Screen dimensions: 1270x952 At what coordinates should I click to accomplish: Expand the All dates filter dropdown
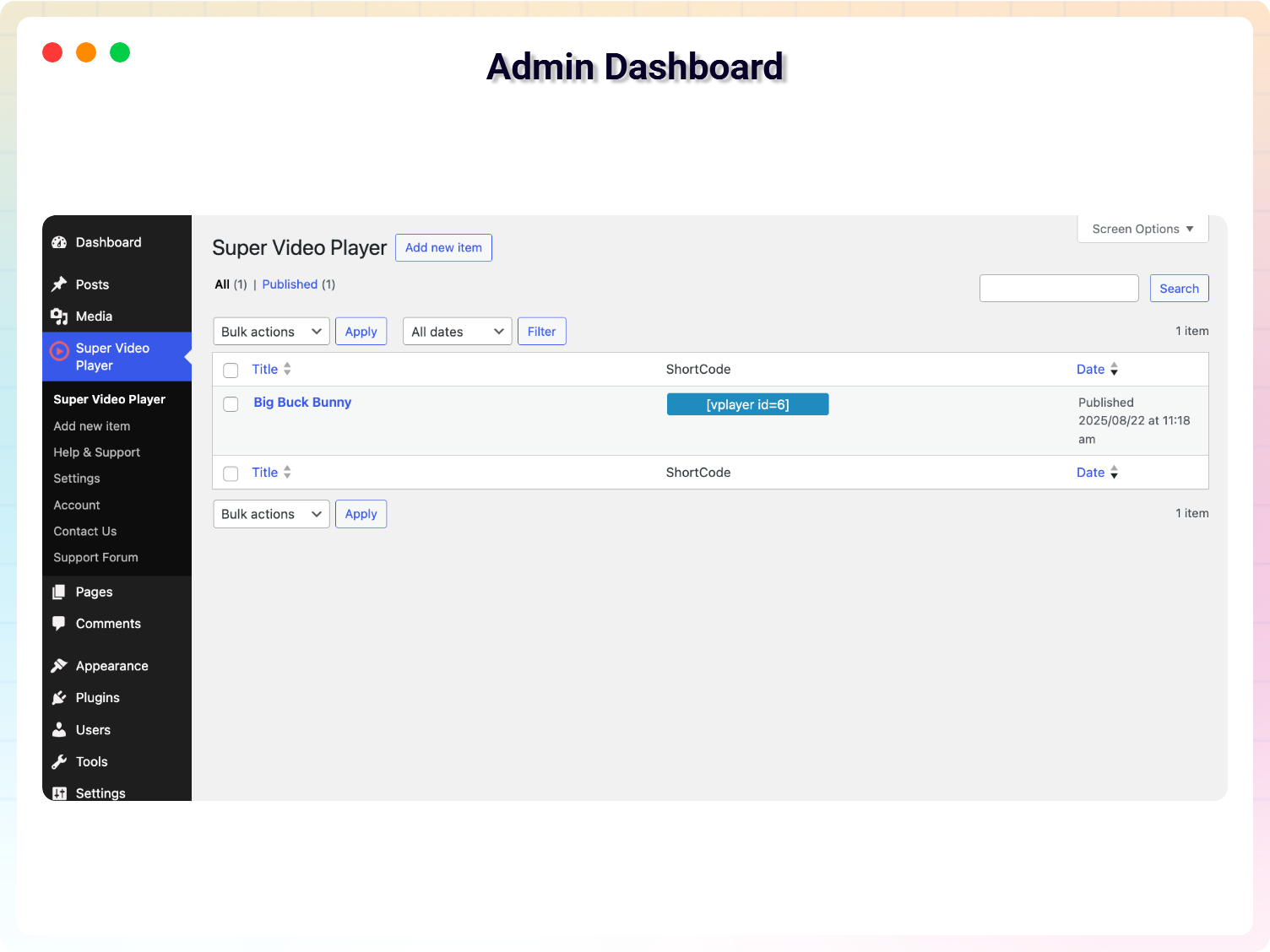tap(457, 332)
